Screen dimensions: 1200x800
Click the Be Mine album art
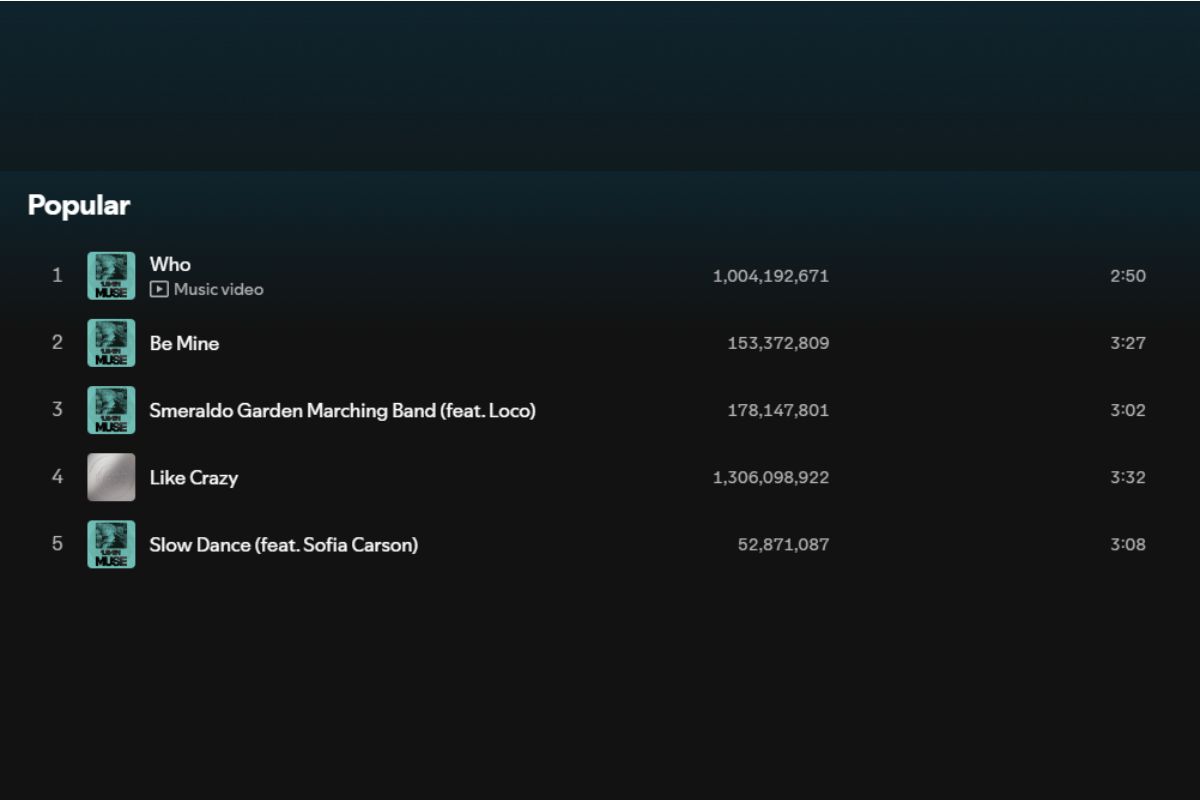[111, 343]
